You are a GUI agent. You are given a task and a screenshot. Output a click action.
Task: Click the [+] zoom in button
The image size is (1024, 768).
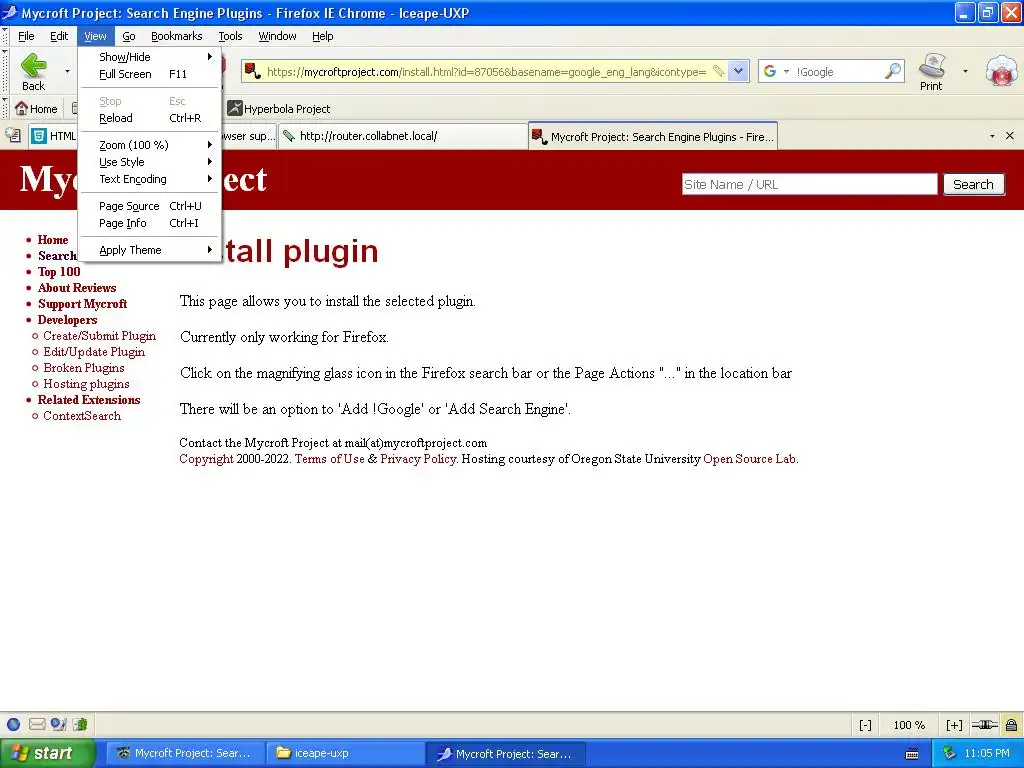tap(954, 725)
